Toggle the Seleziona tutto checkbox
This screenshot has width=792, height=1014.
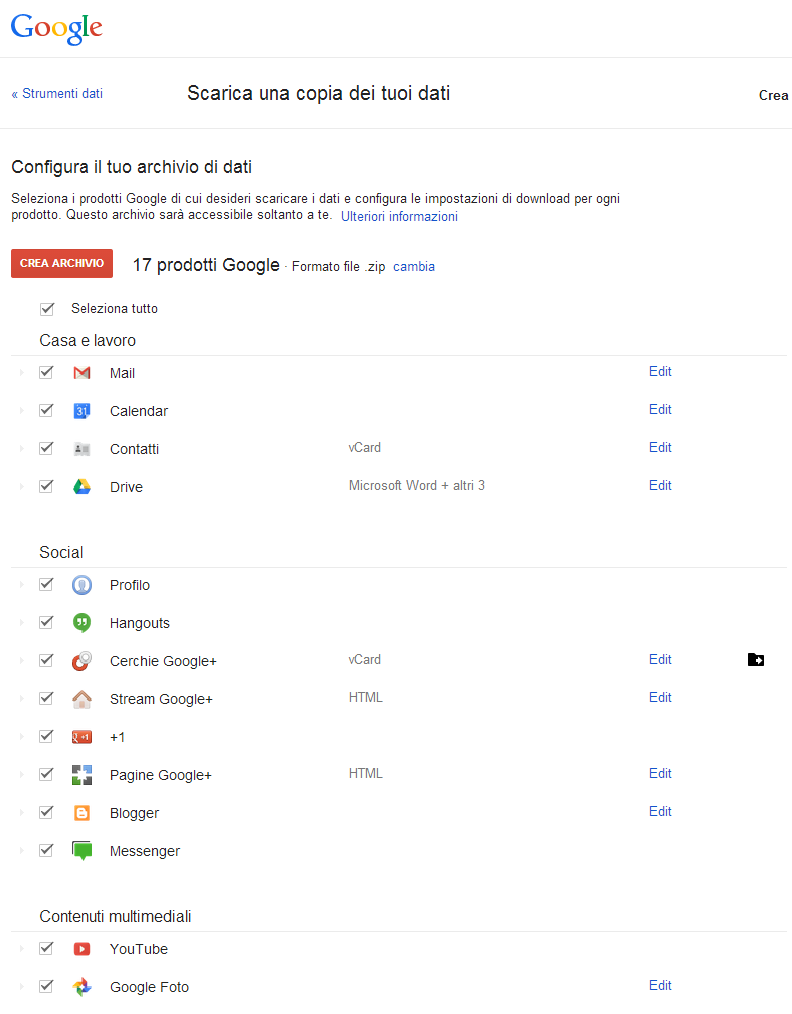click(x=47, y=308)
